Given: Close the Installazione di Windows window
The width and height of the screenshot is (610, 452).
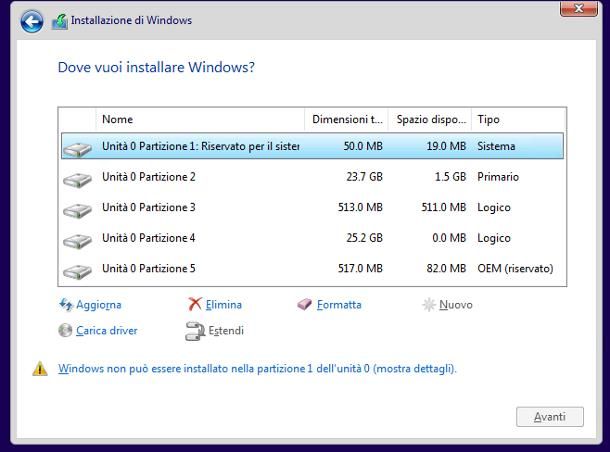Looking at the screenshot, I should pos(578,8).
